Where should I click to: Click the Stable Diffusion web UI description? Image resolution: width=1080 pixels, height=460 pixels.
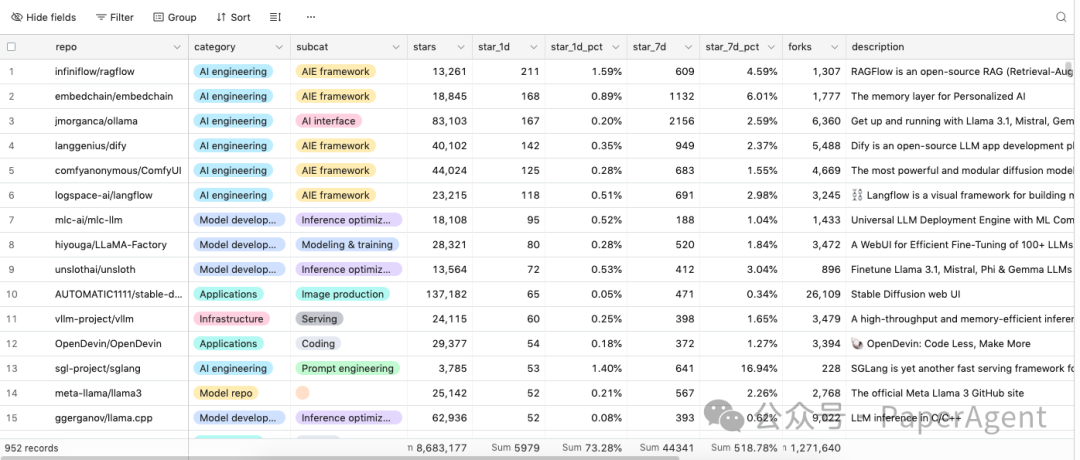click(x=904, y=295)
